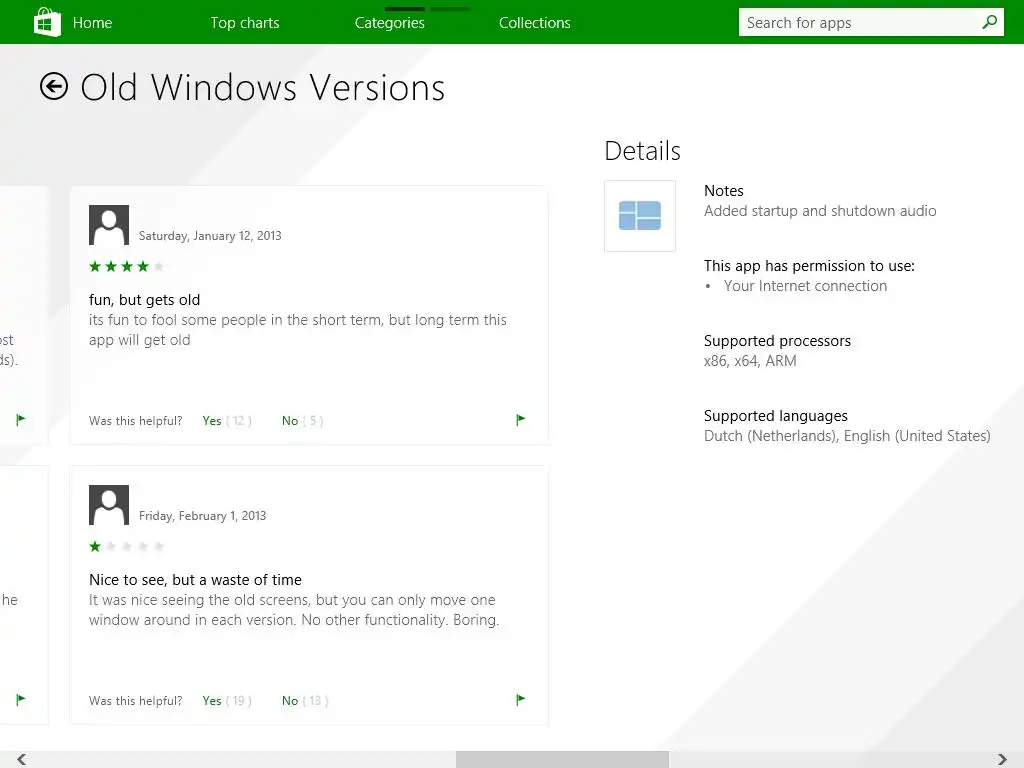The width and height of the screenshot is (1024, 768).
Task: Click the flag on the upper cut-off review card
Action: point(21,419)
